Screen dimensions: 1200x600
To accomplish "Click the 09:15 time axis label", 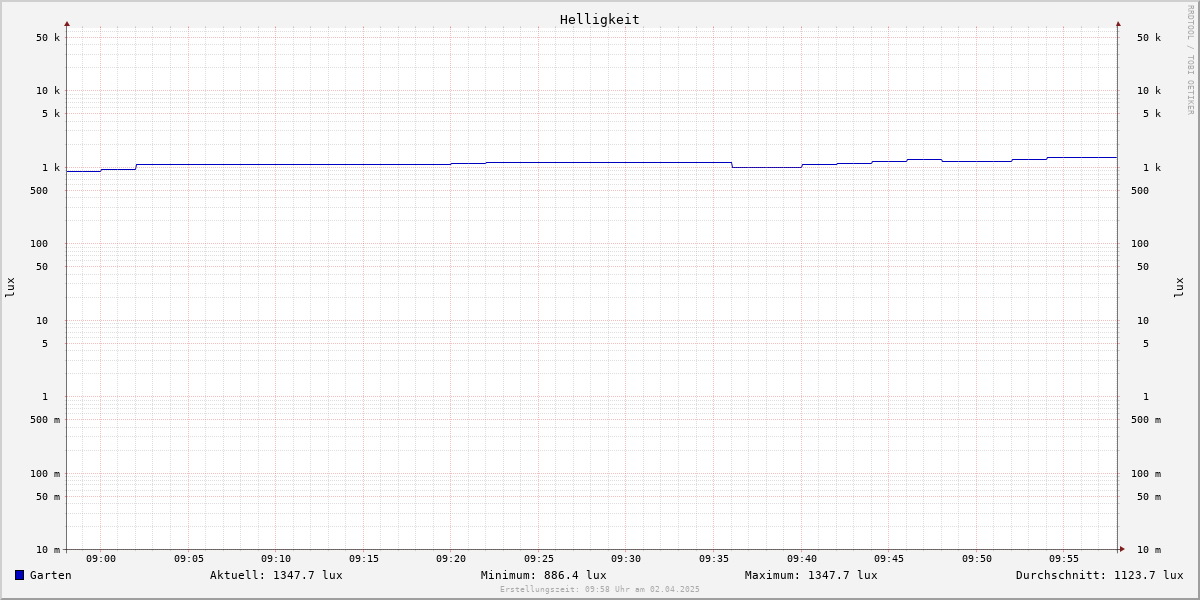I will tap(364, 559).
